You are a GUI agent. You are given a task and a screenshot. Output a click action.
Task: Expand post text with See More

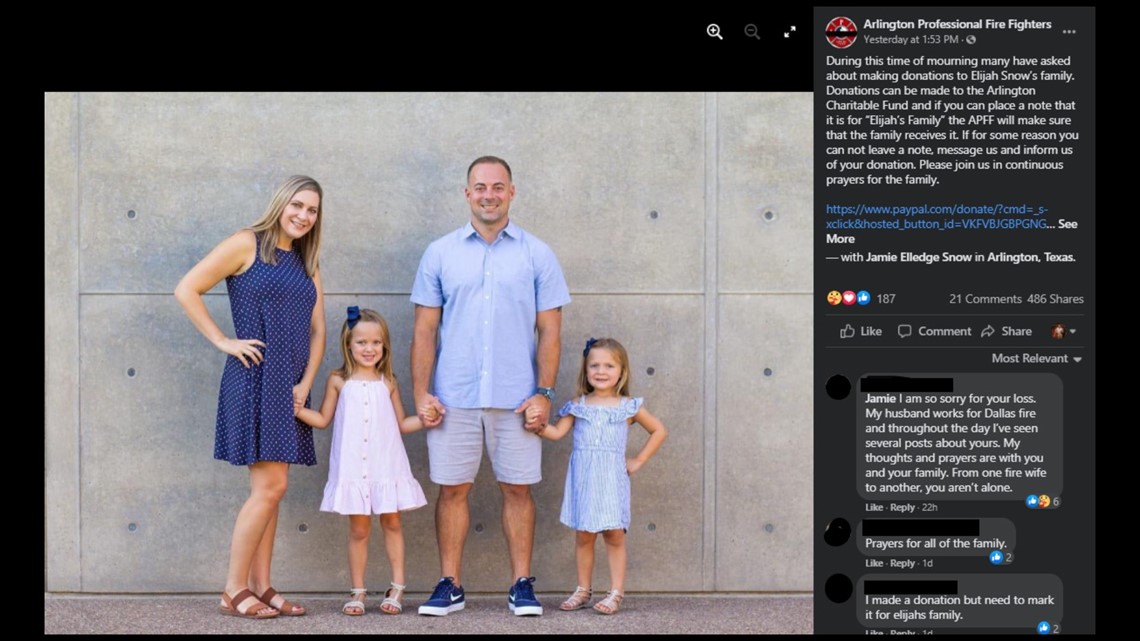(952, 231)
